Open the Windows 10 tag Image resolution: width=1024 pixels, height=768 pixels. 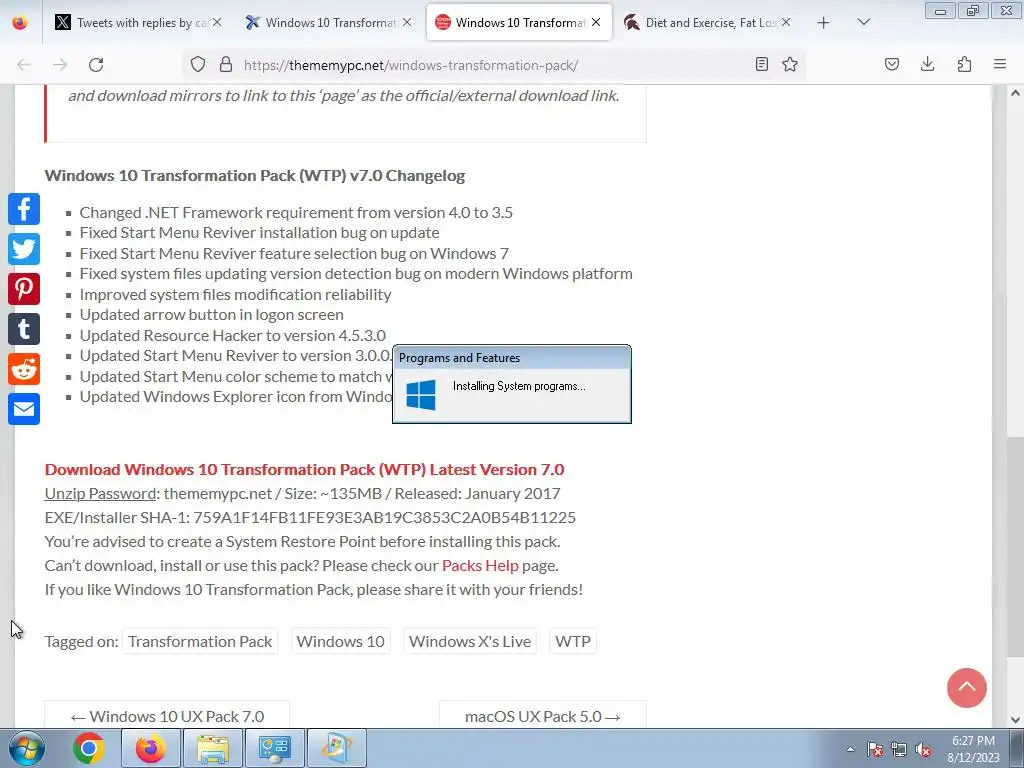click(340, 641)
